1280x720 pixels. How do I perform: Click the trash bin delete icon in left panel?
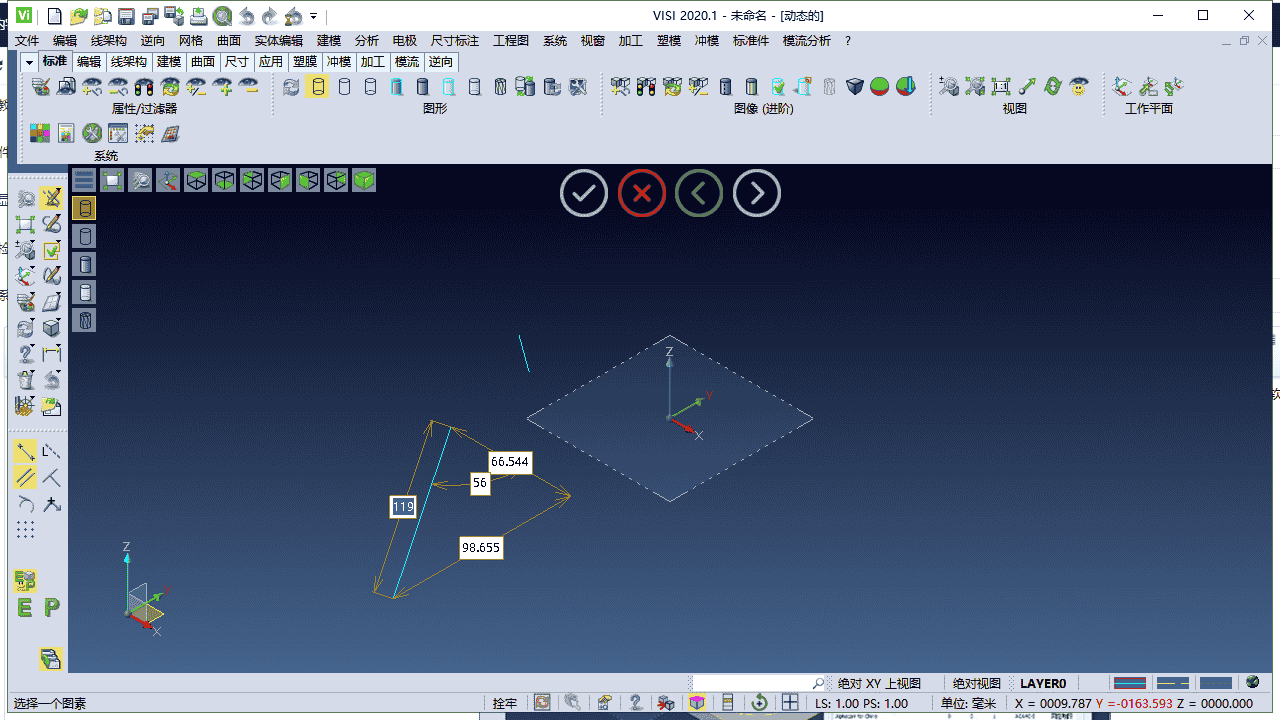[x=26, y=380]
